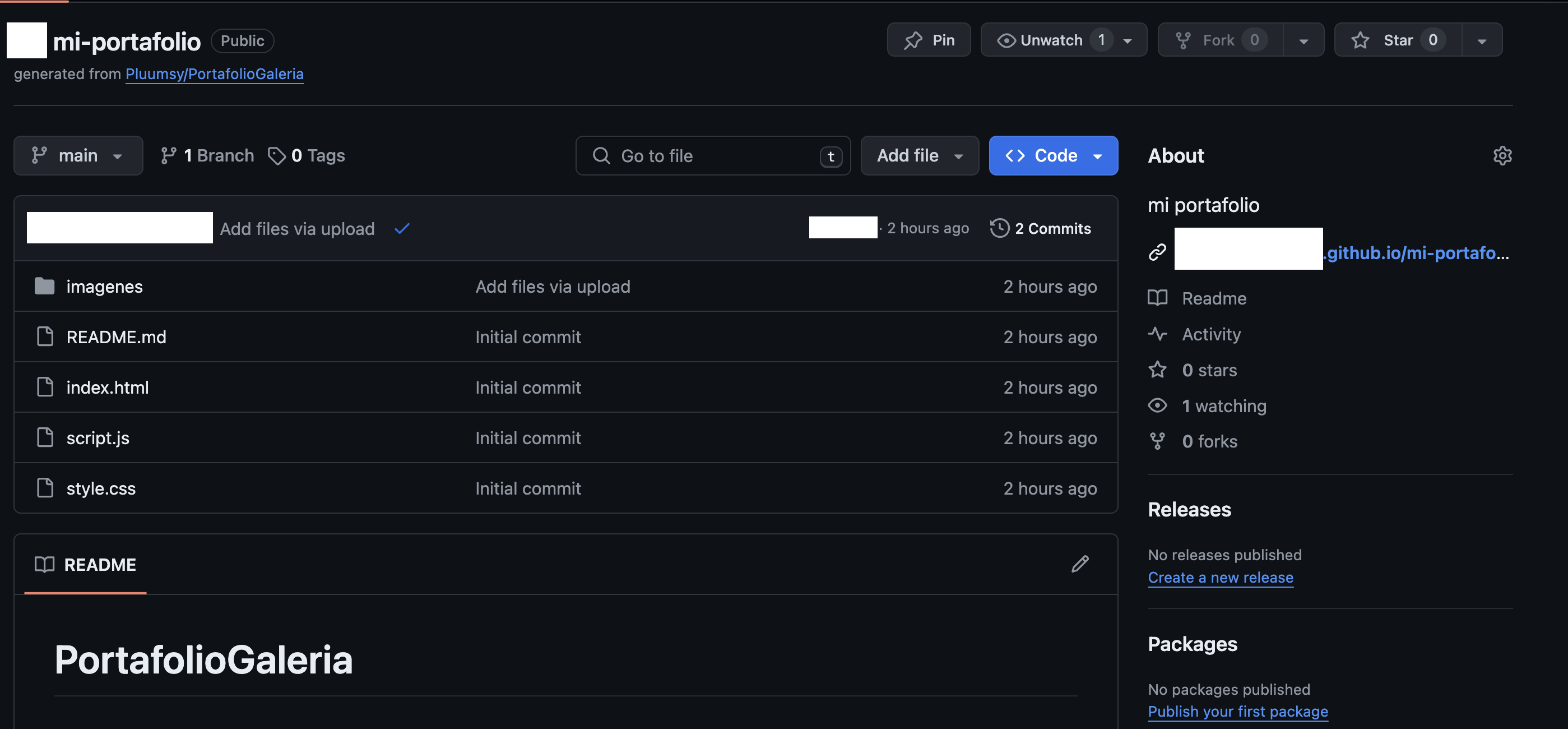
Task: Open README.md row Initial commit message
Action: [x=528, y=337]
